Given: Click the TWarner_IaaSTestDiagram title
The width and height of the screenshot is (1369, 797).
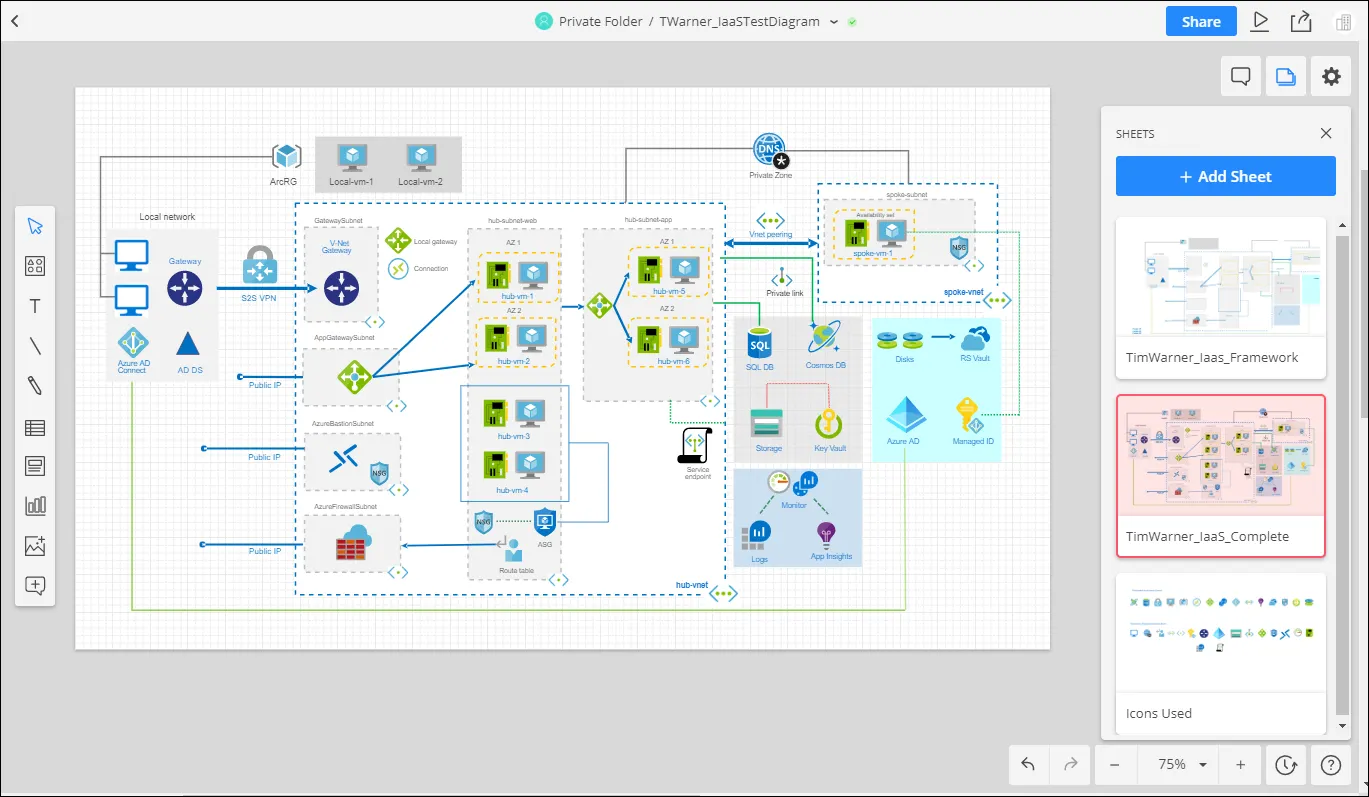Looking at the screenshot, I should (739, 21).
